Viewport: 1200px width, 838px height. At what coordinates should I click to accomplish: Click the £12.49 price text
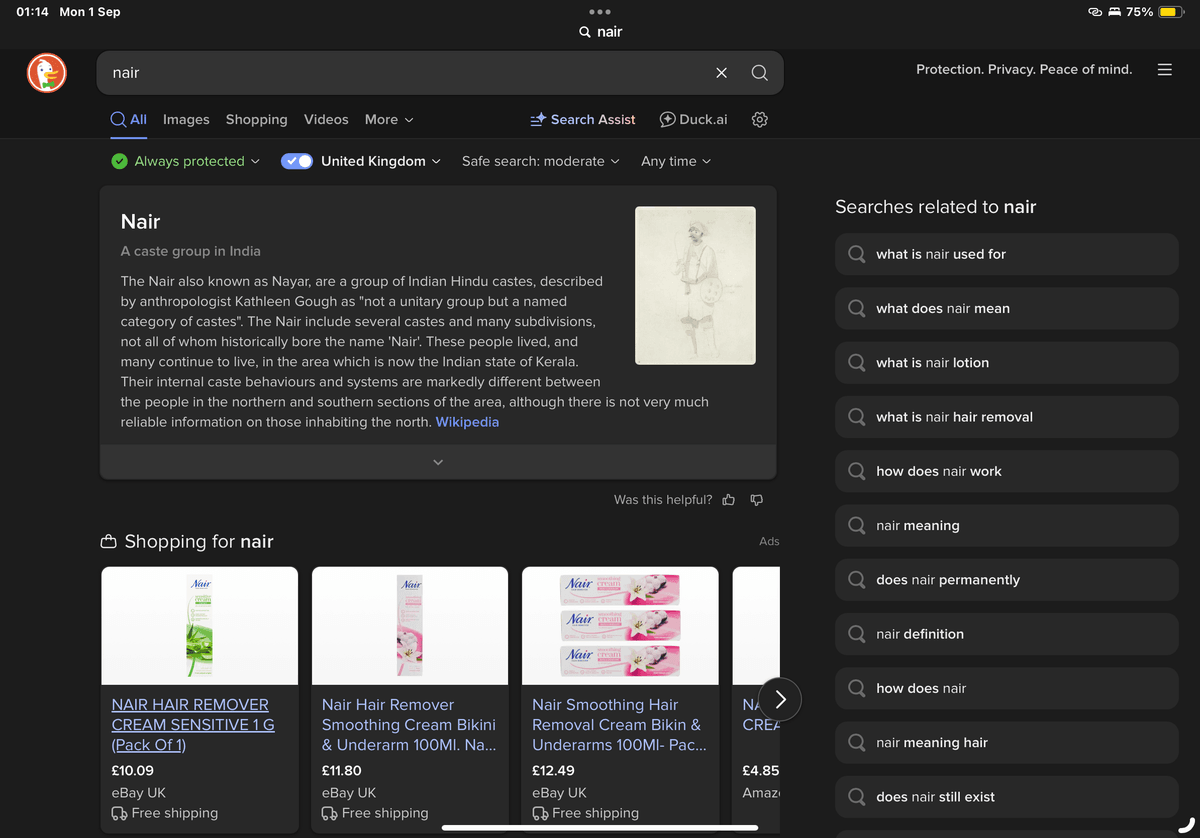click(x=554, y=771)
